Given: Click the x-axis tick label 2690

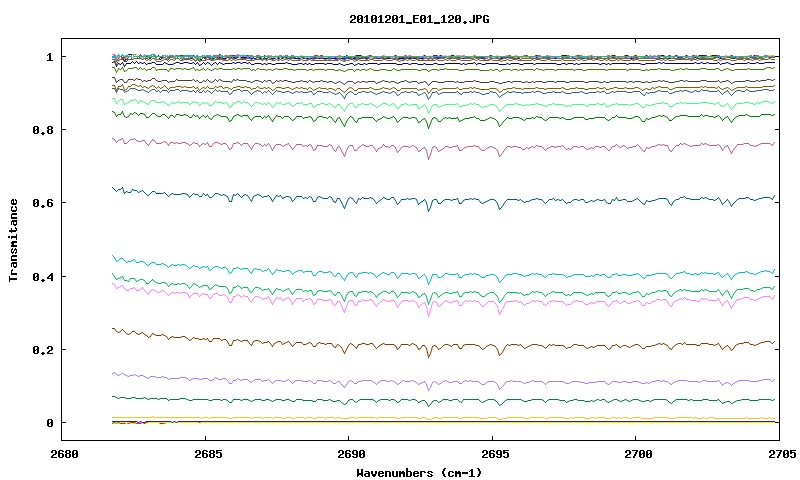Looking at the screenshot, I should pos(352,454).
